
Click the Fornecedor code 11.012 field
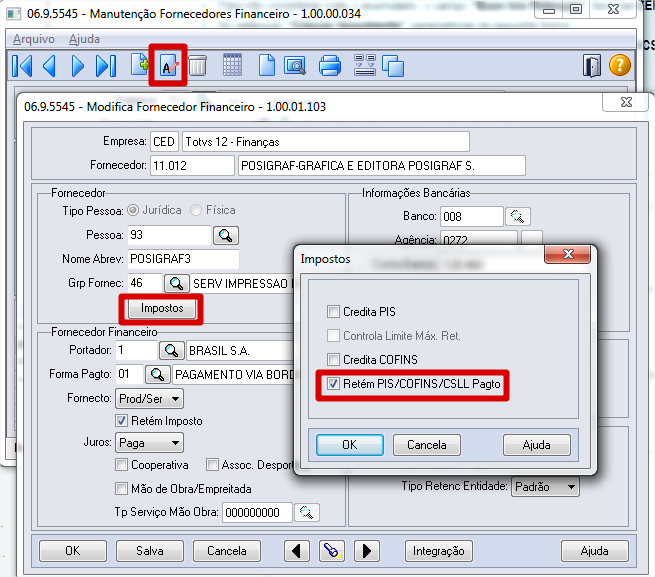click(x=192, y=166)
